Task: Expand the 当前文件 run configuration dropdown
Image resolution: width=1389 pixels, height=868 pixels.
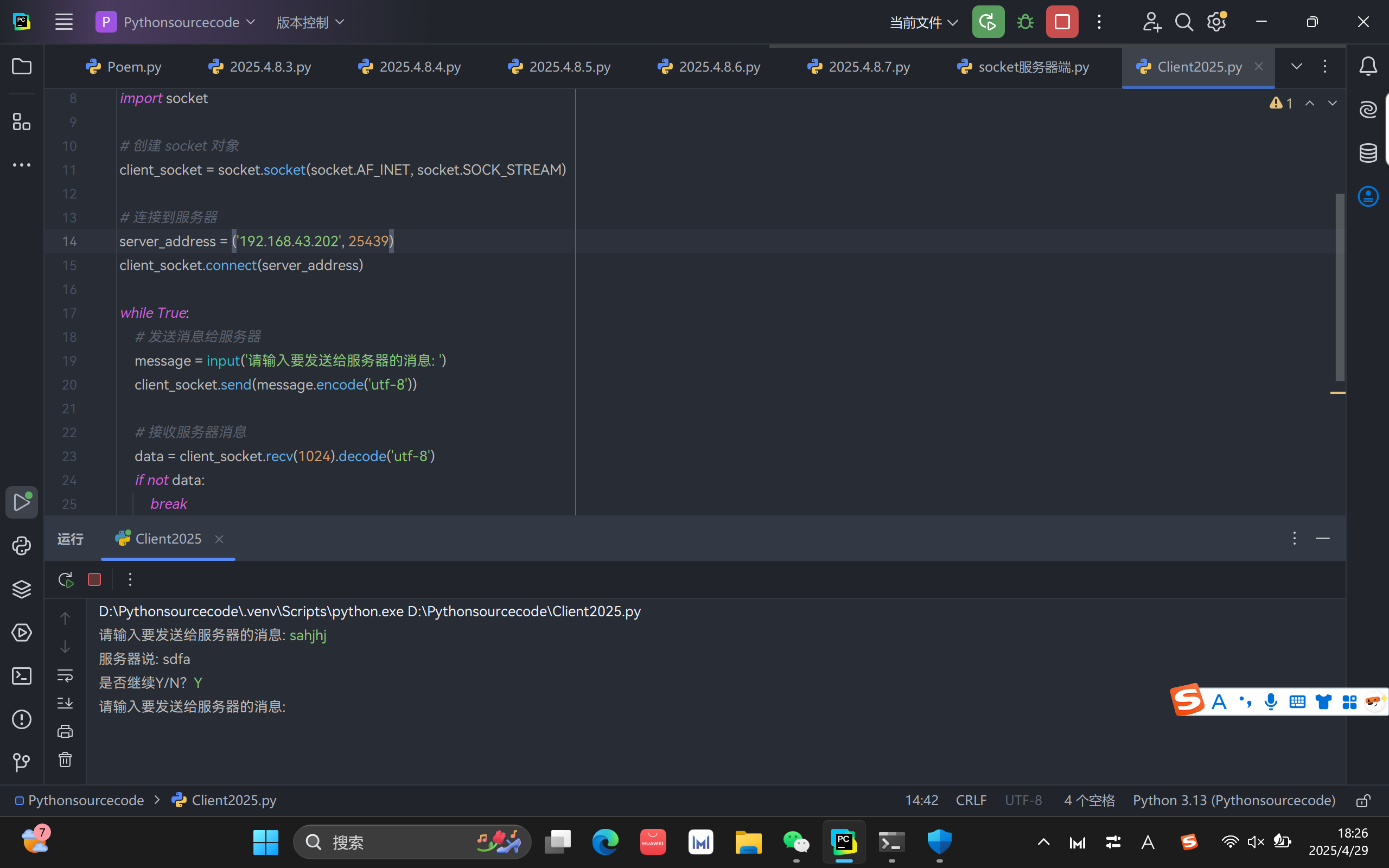Action: click(x=923, y=22)
